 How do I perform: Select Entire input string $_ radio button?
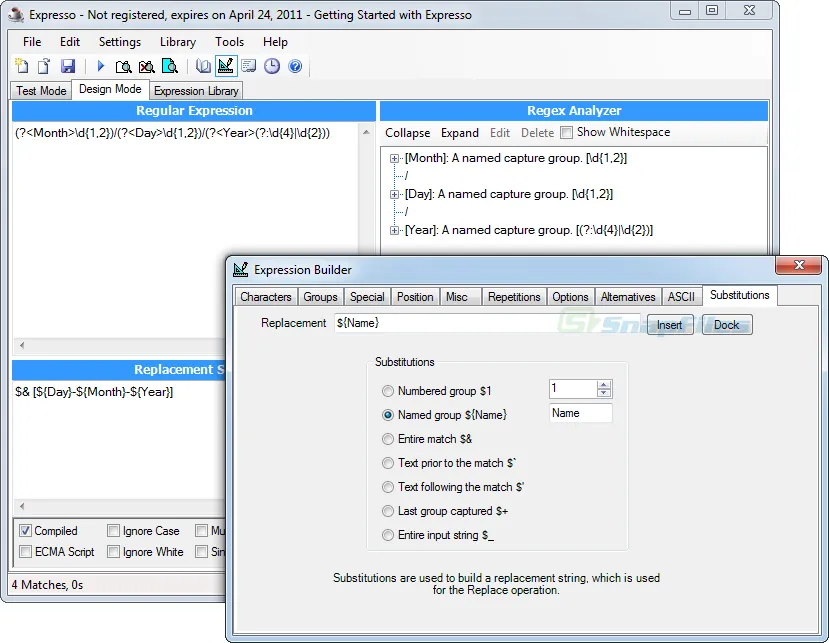pos(388,535)
